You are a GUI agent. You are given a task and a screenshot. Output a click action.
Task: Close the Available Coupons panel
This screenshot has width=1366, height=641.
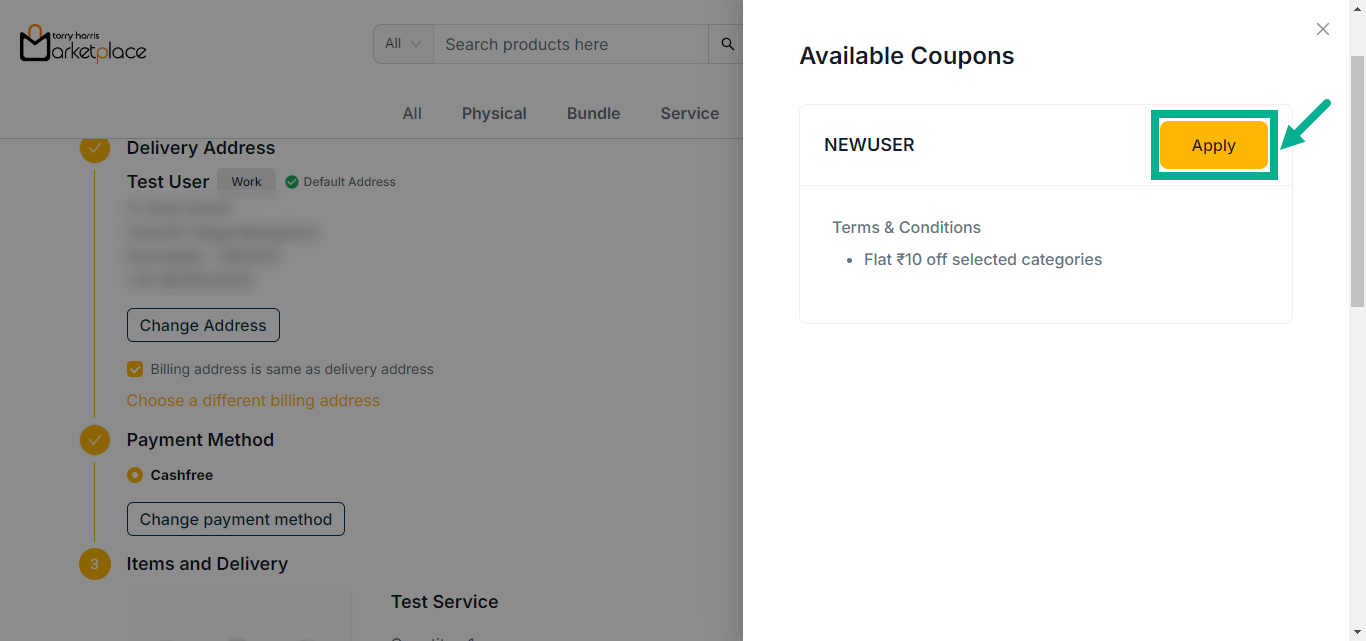click(x=1323, y=29)
